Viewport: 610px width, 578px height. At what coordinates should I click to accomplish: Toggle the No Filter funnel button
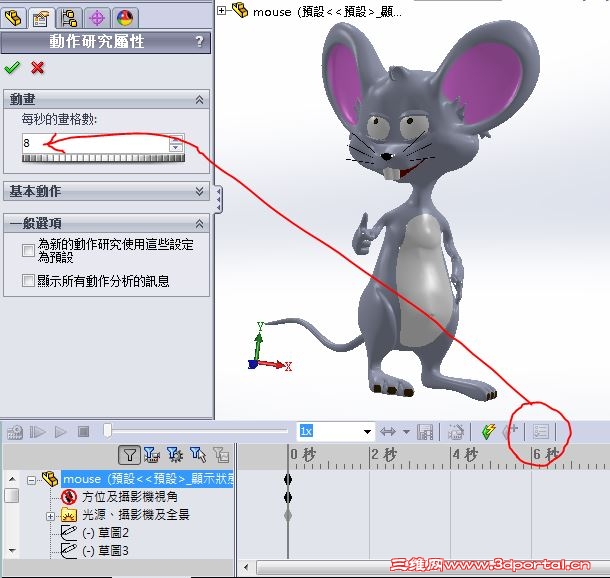click(129, 454)
